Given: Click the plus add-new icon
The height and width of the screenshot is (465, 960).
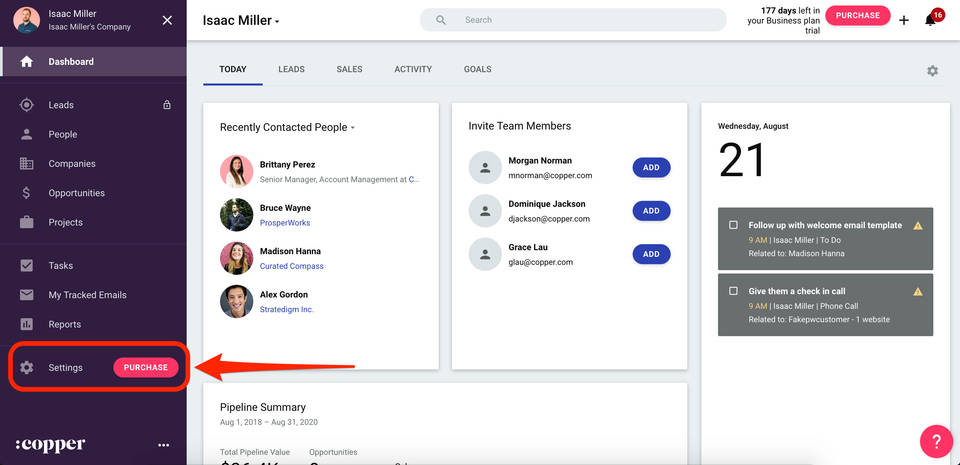Looking at the screenshot, I should click(x=904, y=20).
